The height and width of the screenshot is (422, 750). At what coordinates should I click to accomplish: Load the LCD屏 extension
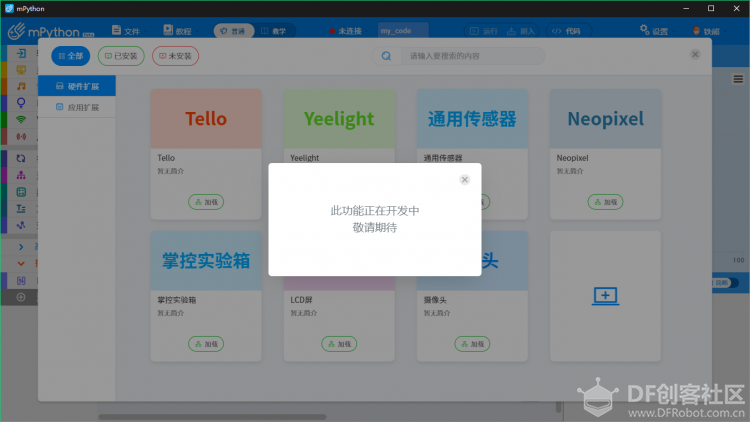pyautogui.click(x=339, y=344)
